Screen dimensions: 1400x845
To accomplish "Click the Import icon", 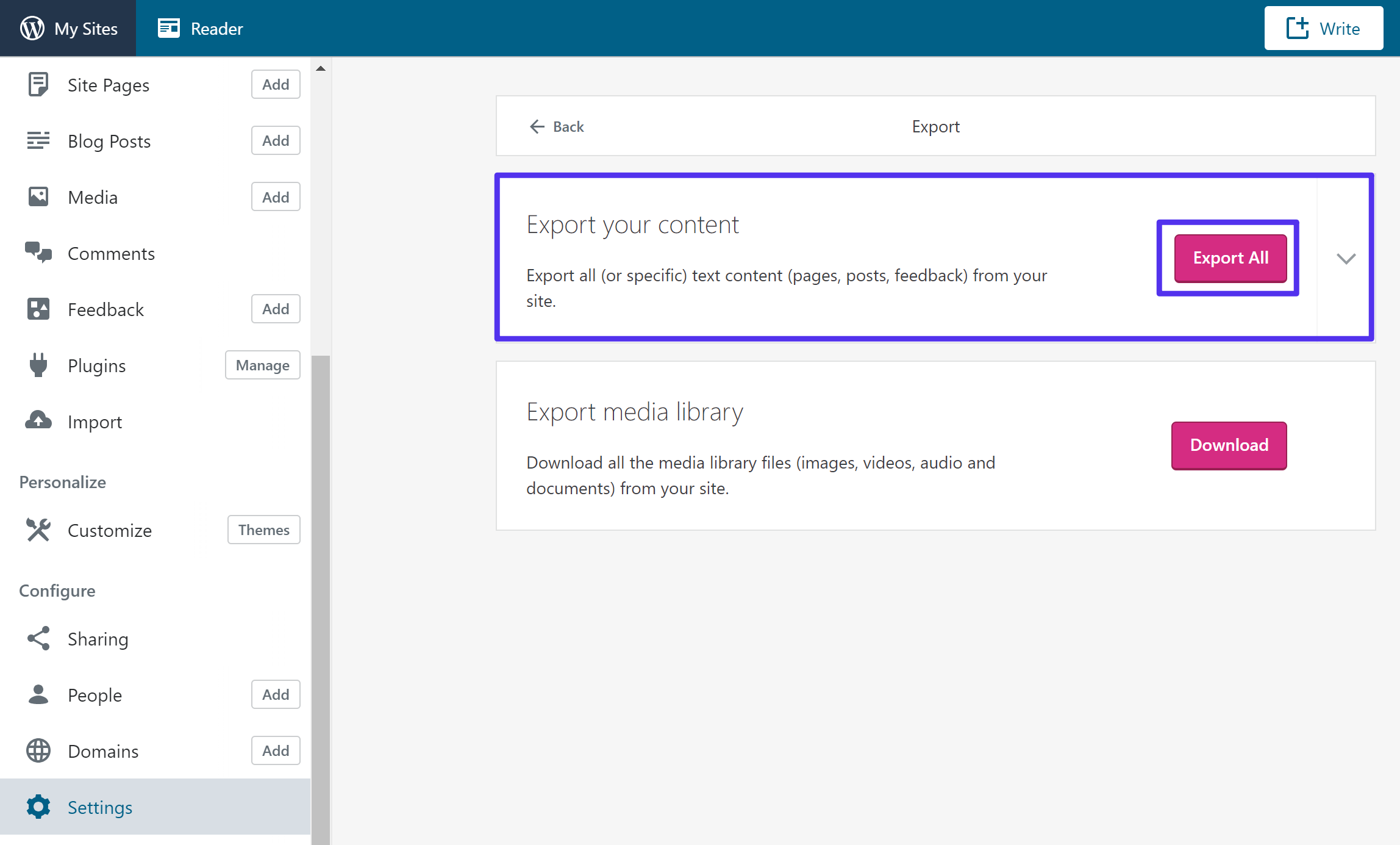I will coord(38,421).
